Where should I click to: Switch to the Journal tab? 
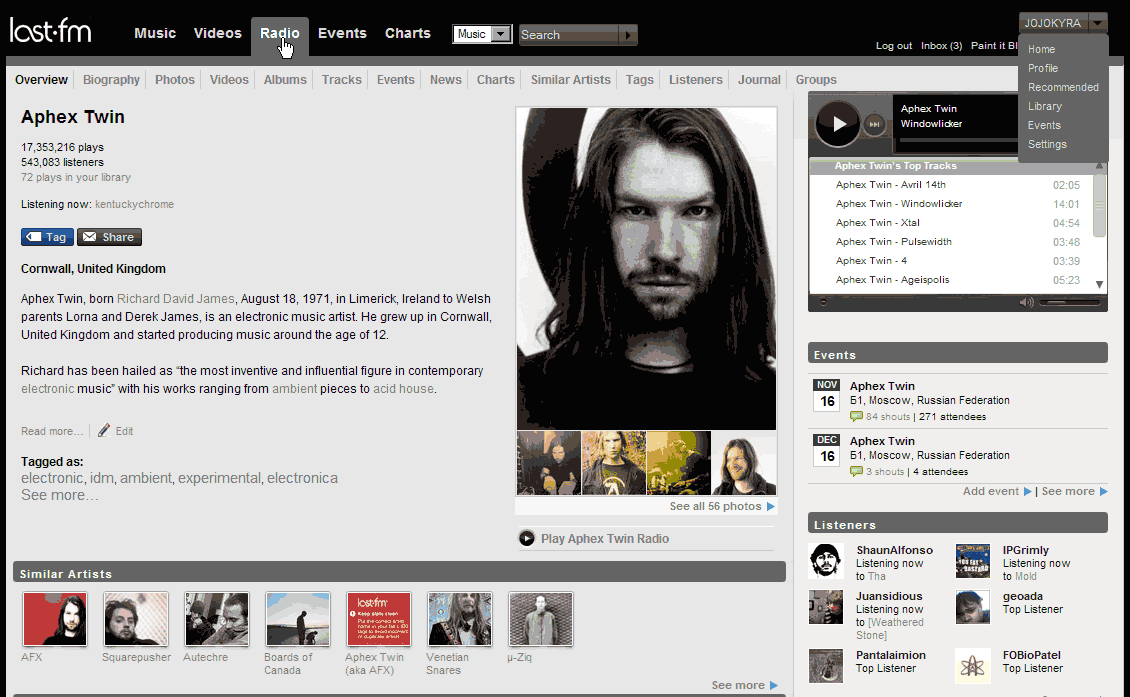pos(759,79)
